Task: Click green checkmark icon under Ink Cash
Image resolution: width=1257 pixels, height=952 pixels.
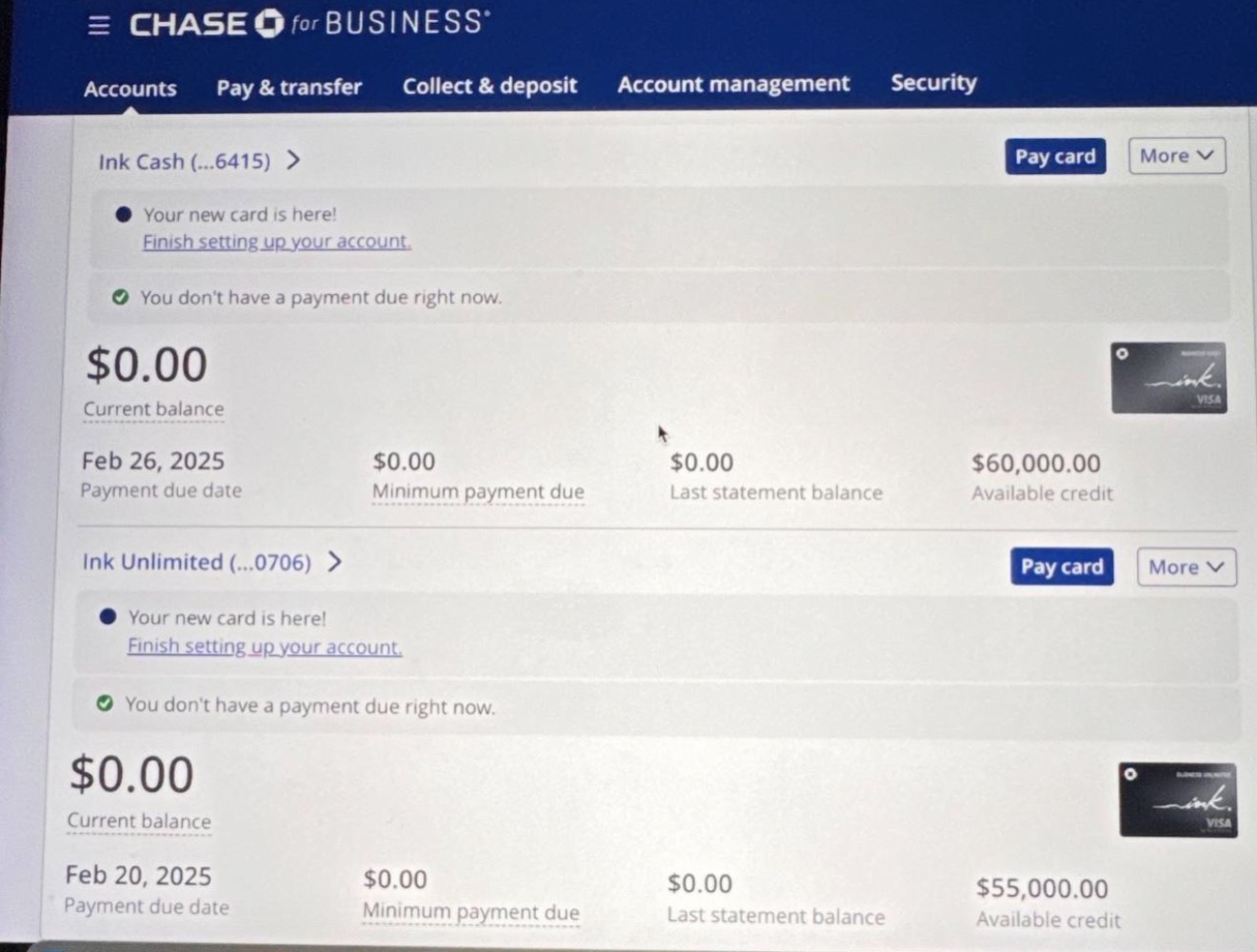Action: click(x=120, y=297)
